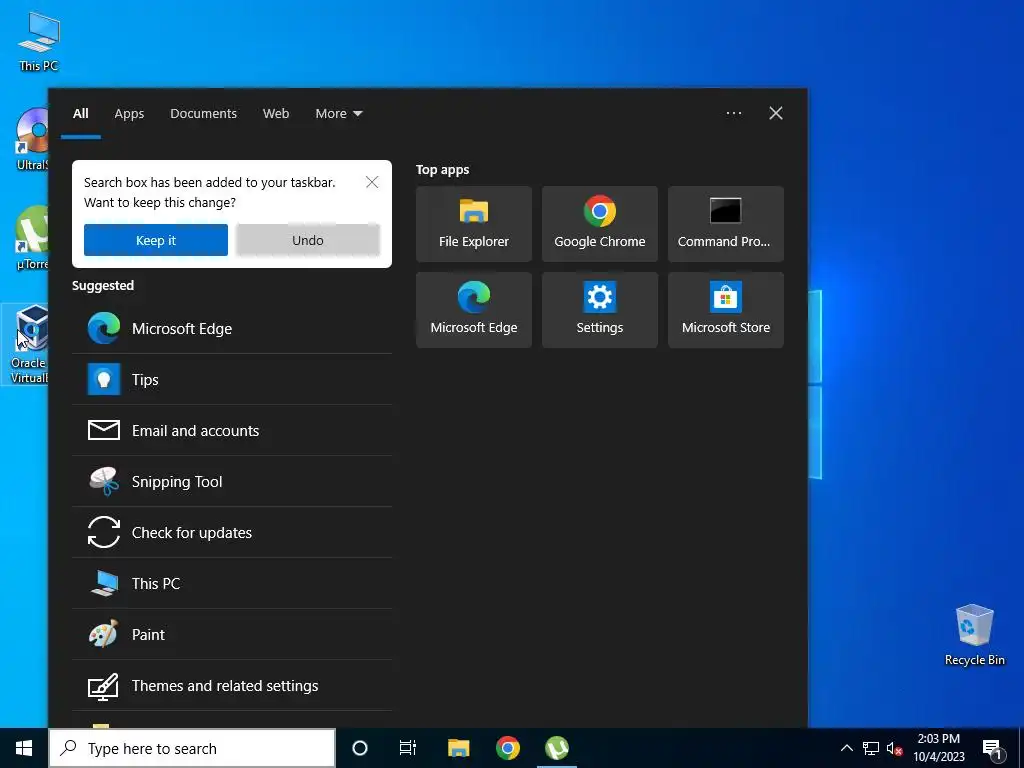Switch to the Documents search tab

[203, 114]
